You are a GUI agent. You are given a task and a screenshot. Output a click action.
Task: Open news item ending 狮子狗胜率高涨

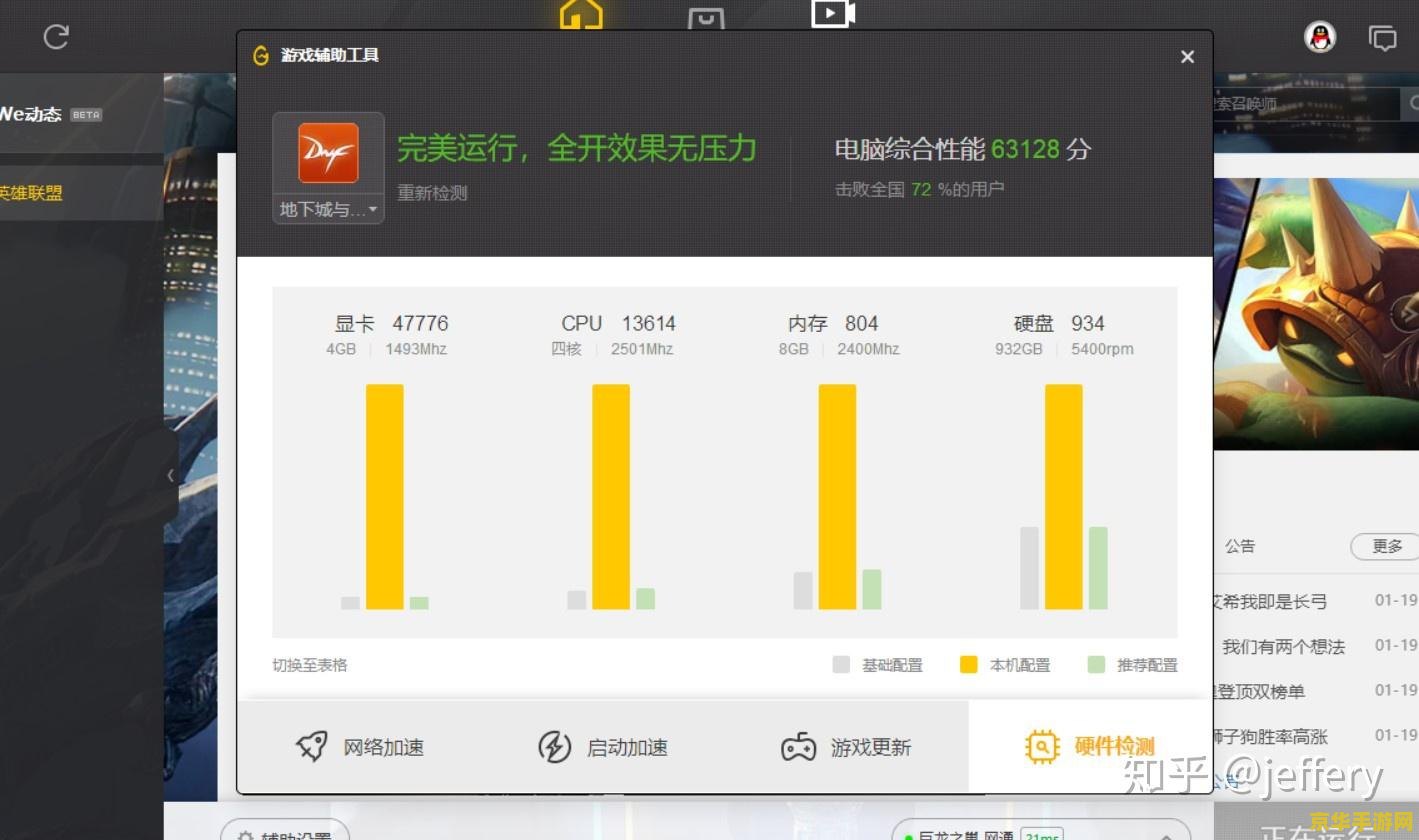click(x=1270, y=736)
